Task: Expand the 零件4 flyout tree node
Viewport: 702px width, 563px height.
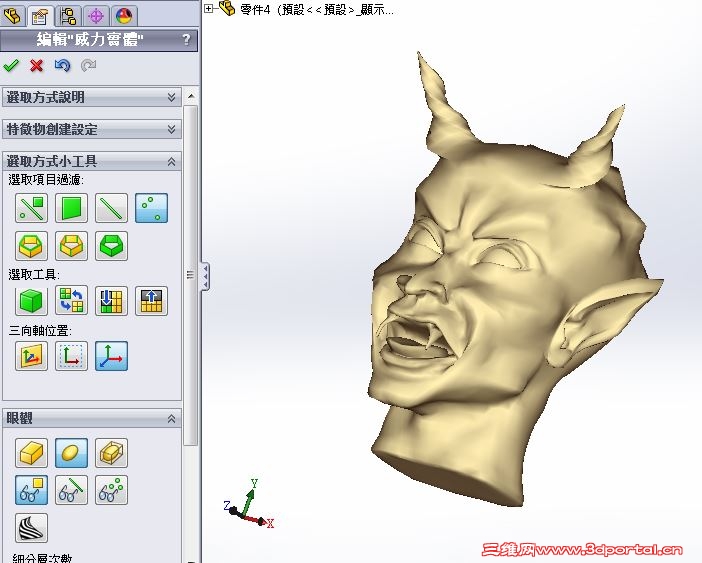Action: (209, 8)
